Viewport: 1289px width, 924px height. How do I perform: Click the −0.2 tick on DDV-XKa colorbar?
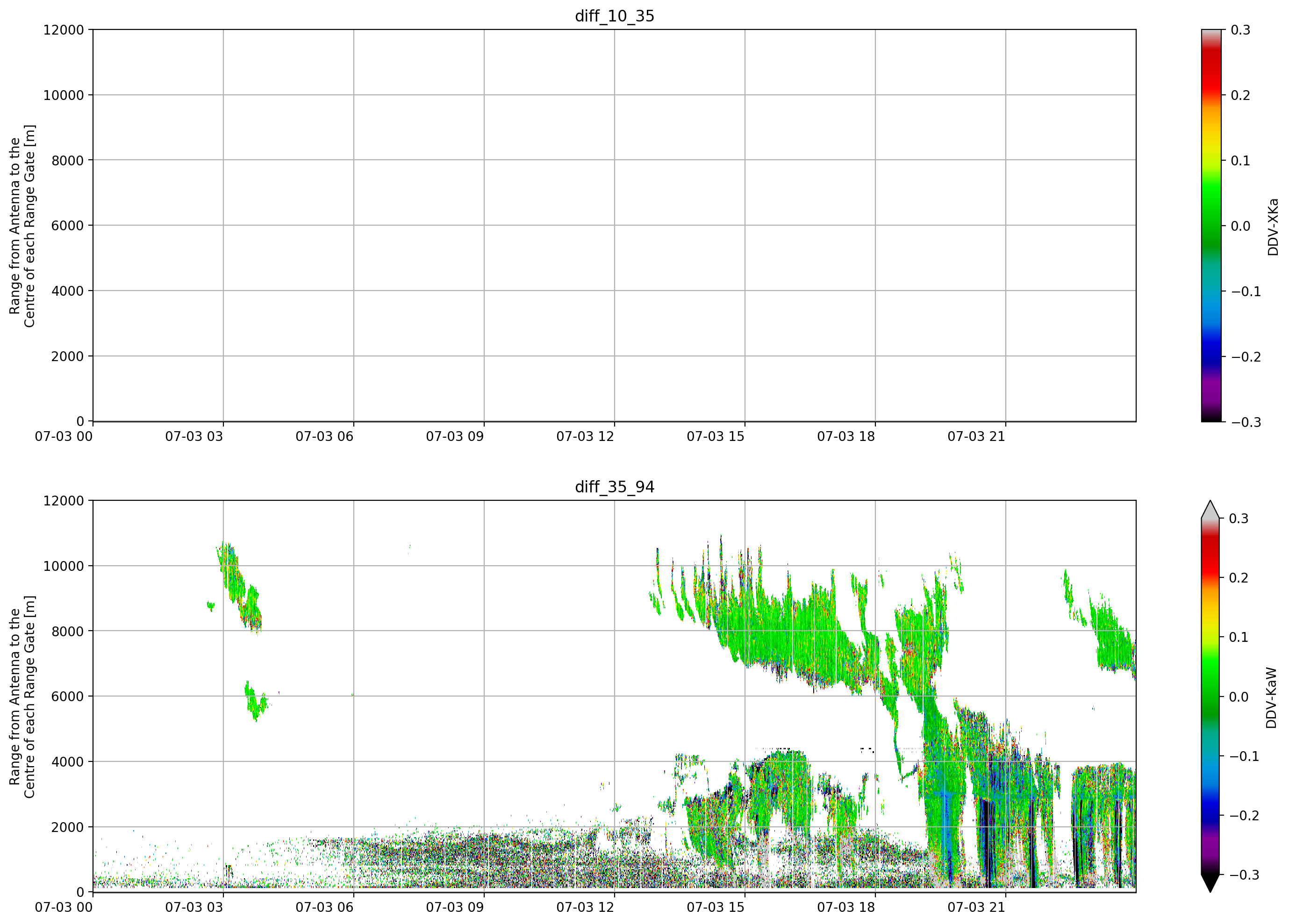click(1246, 356)
